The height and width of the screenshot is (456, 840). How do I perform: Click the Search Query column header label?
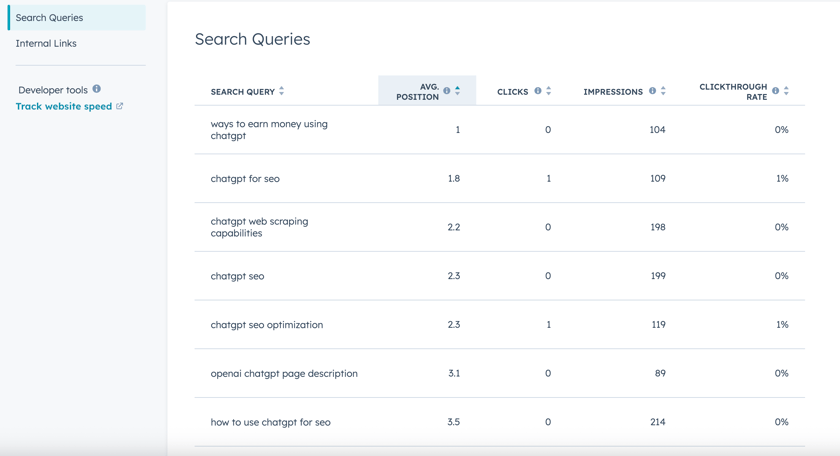[243, 92]
